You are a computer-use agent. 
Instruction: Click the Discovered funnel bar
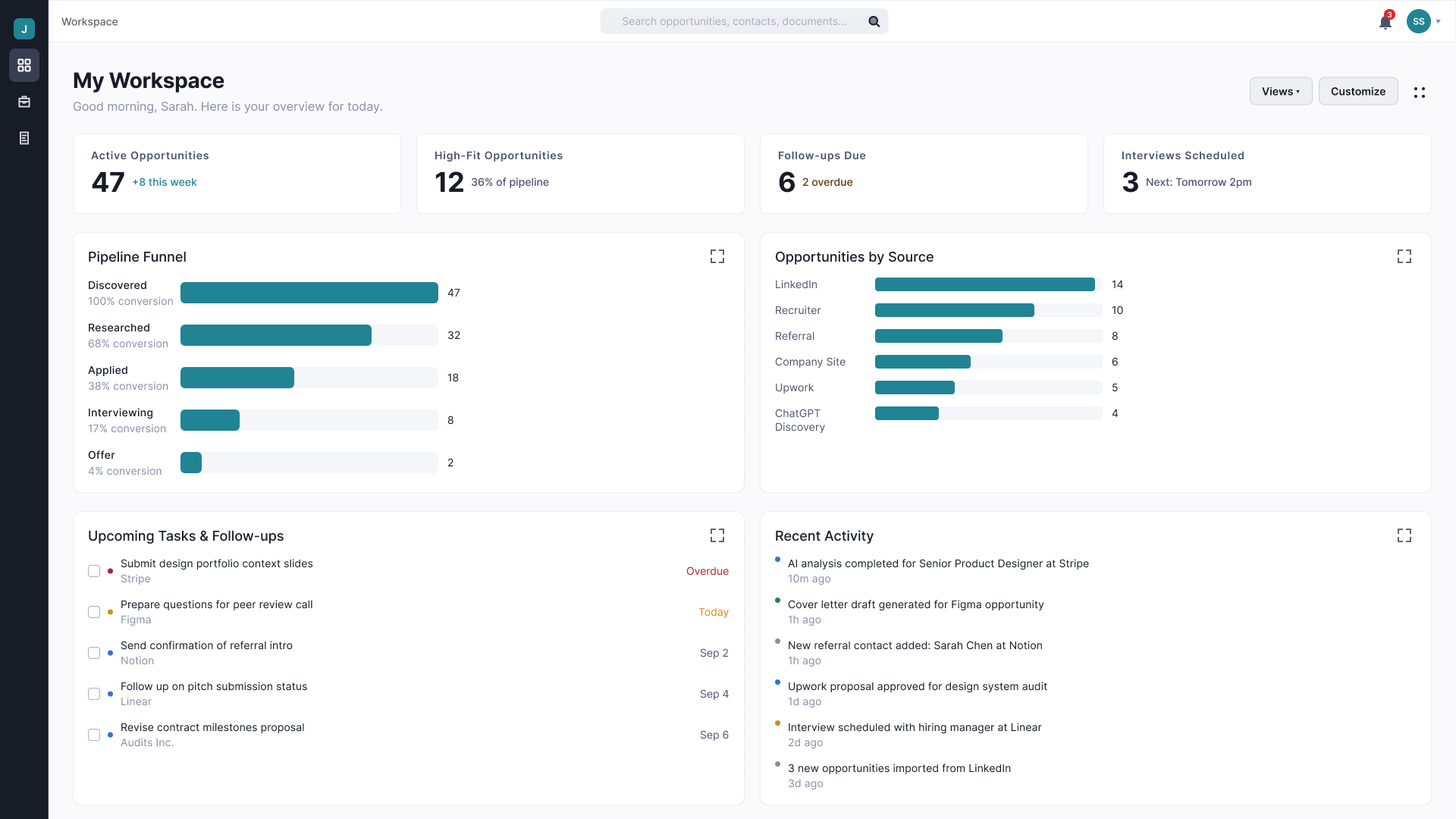(309, 293)
